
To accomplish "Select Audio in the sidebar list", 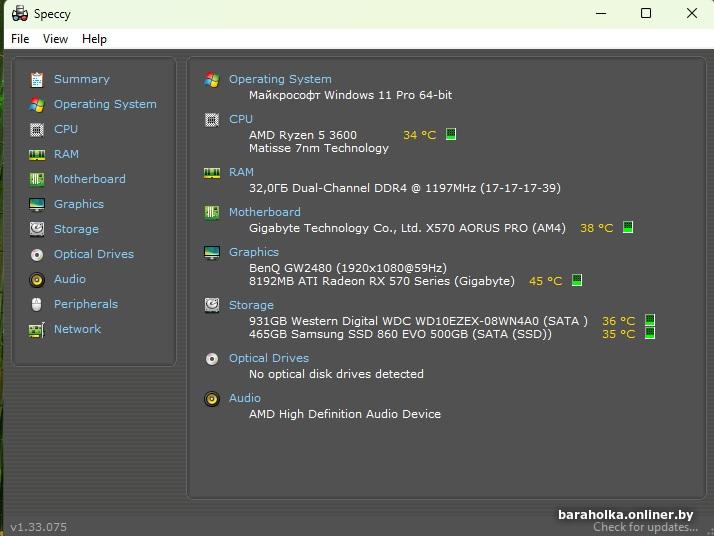I will pos(70,279).
